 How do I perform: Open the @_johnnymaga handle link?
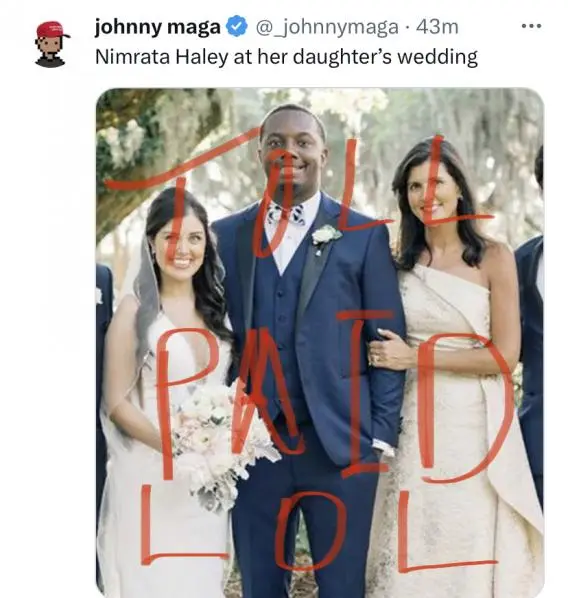click(327, 27)
